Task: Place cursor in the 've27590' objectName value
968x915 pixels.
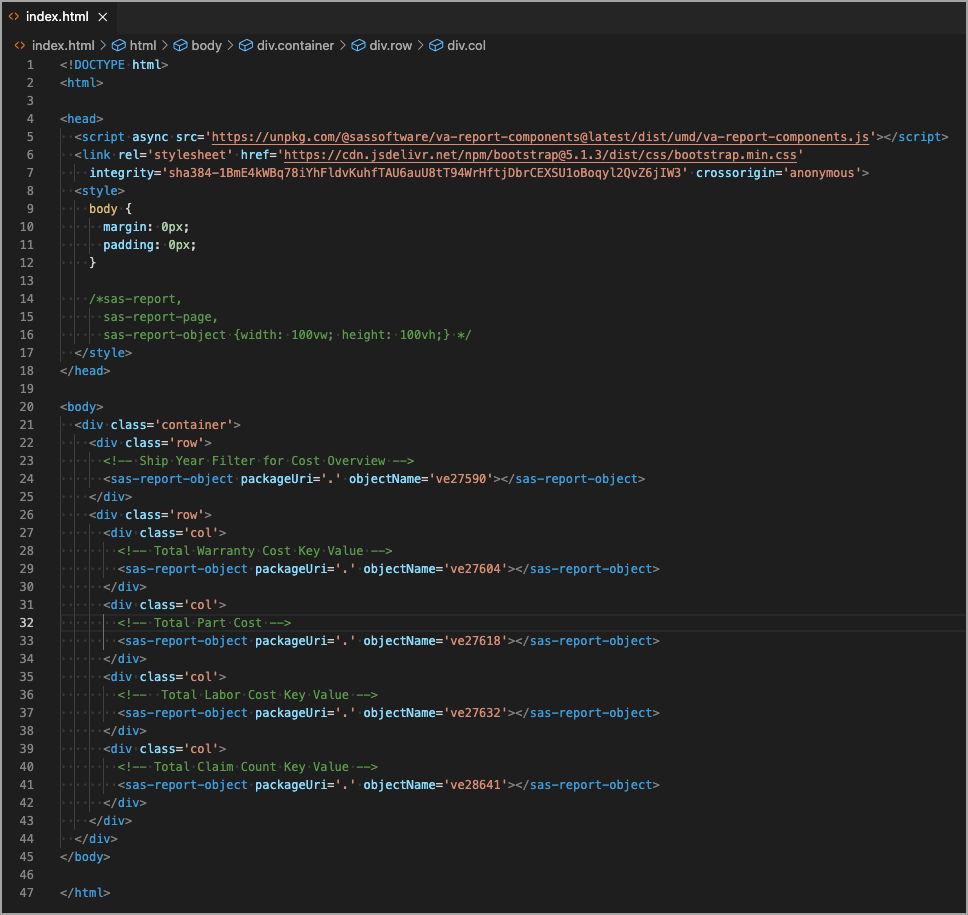Action: [461, 479]
